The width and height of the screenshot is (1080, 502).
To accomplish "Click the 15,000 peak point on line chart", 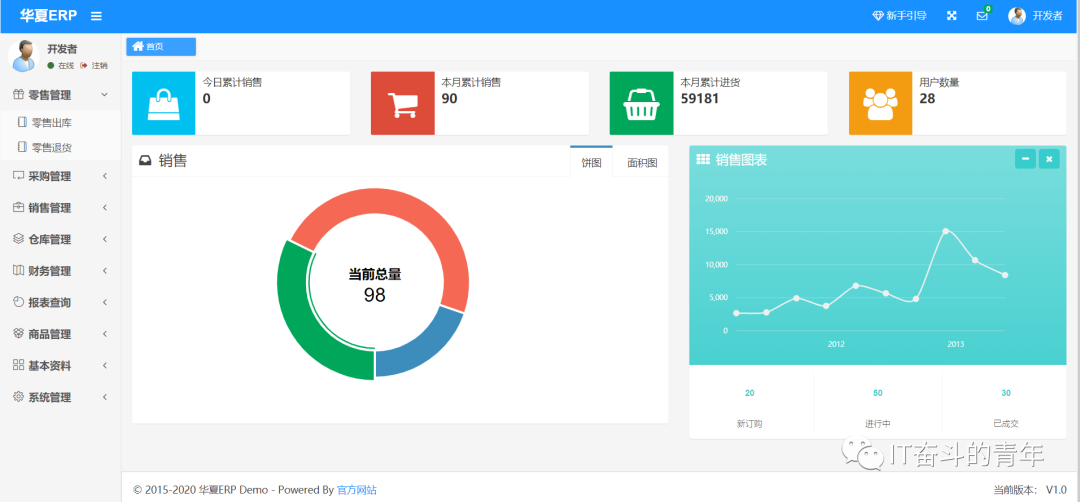I will point(946,231).
